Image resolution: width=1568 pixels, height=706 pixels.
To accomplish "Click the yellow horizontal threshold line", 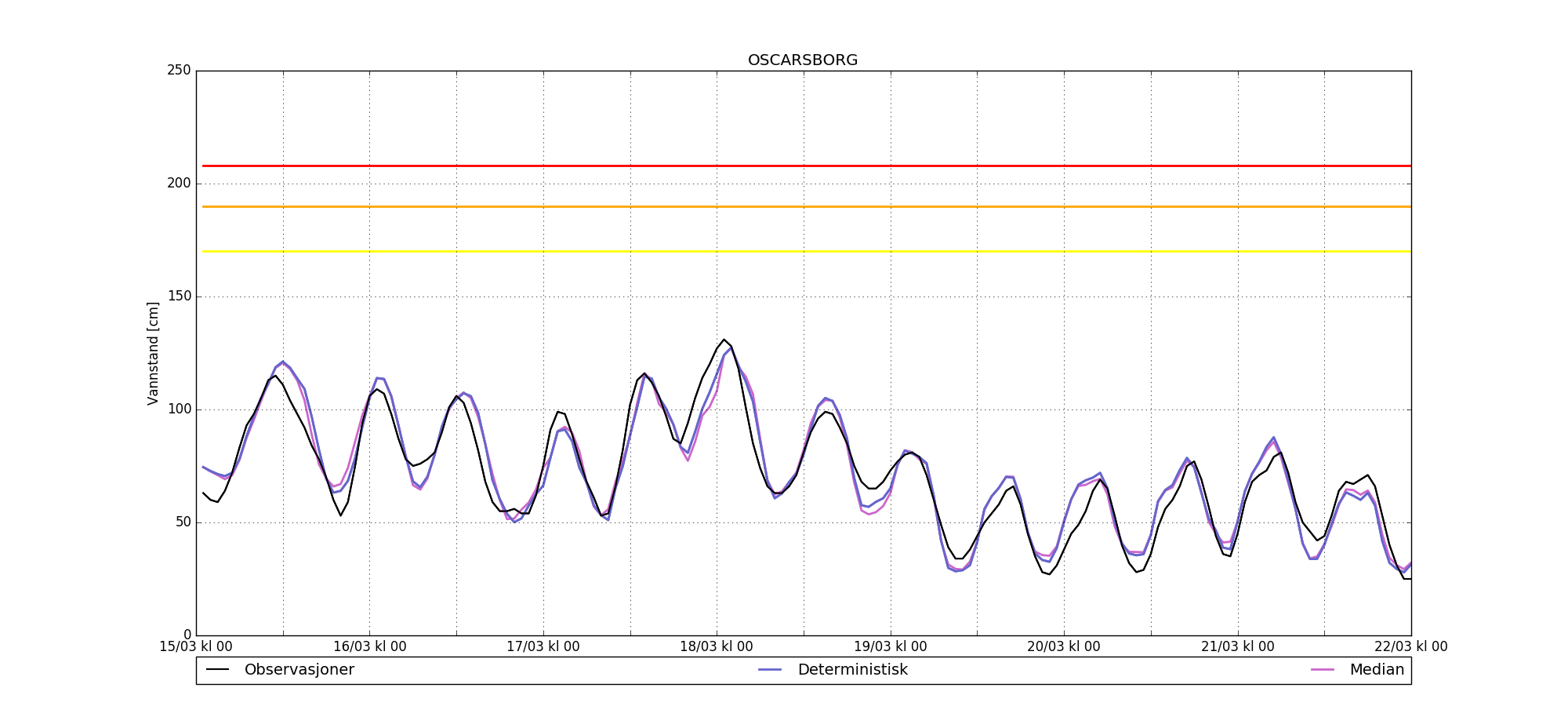I will [x=803, y=251].
